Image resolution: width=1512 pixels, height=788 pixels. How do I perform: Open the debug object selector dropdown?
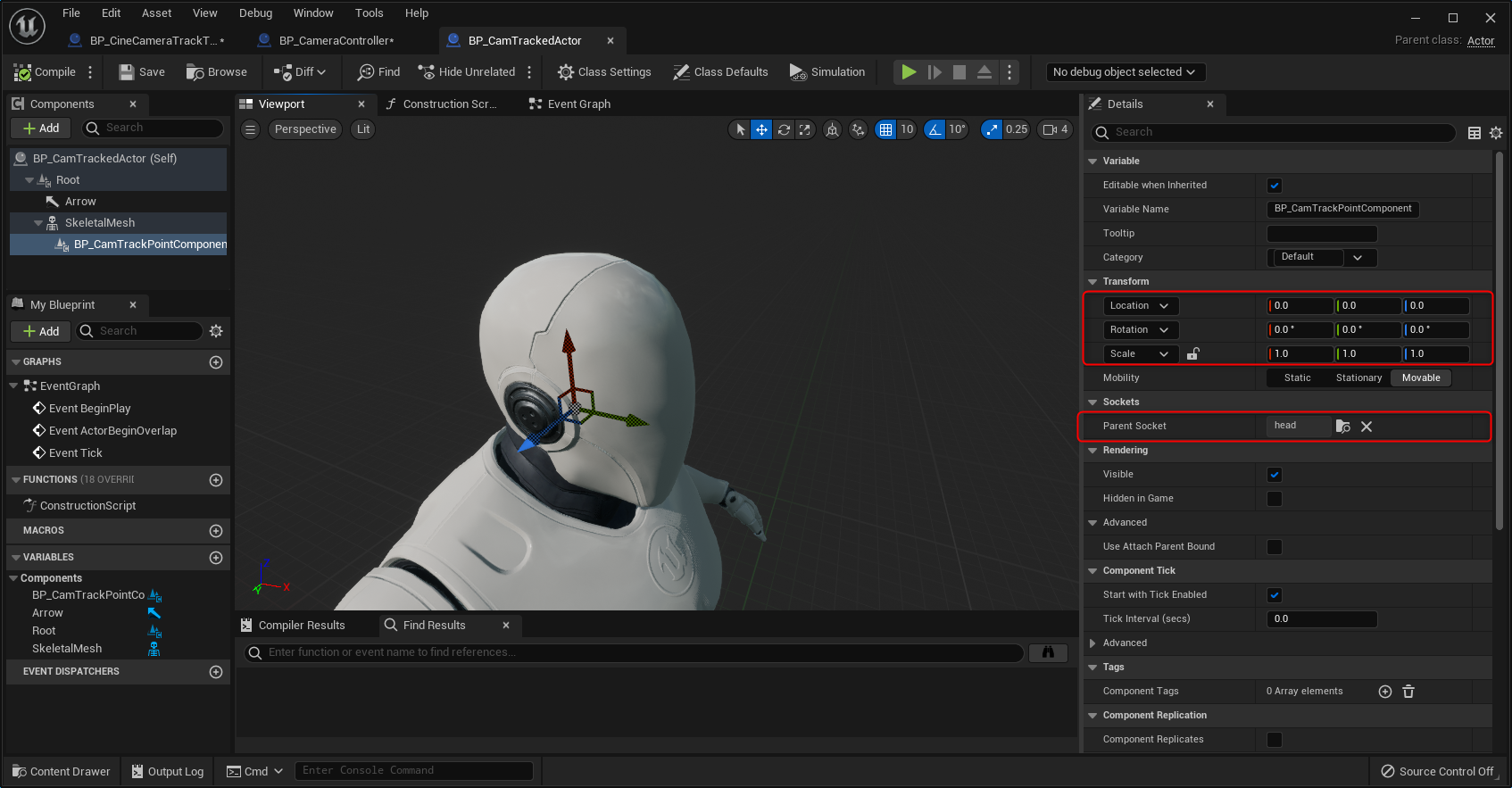[x=1126, y=72]
